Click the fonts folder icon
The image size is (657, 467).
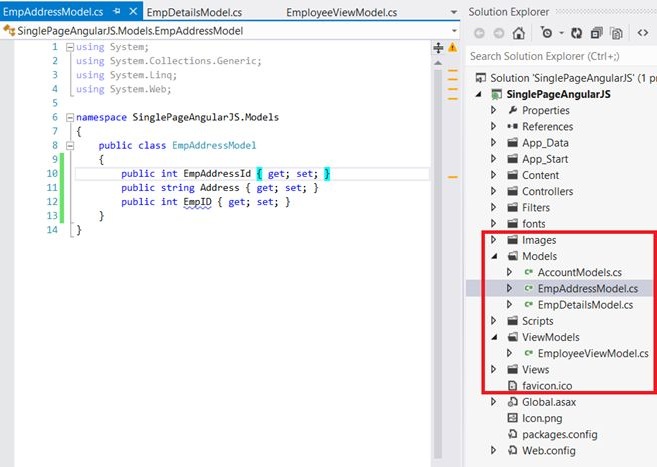(x=512, y=223)
